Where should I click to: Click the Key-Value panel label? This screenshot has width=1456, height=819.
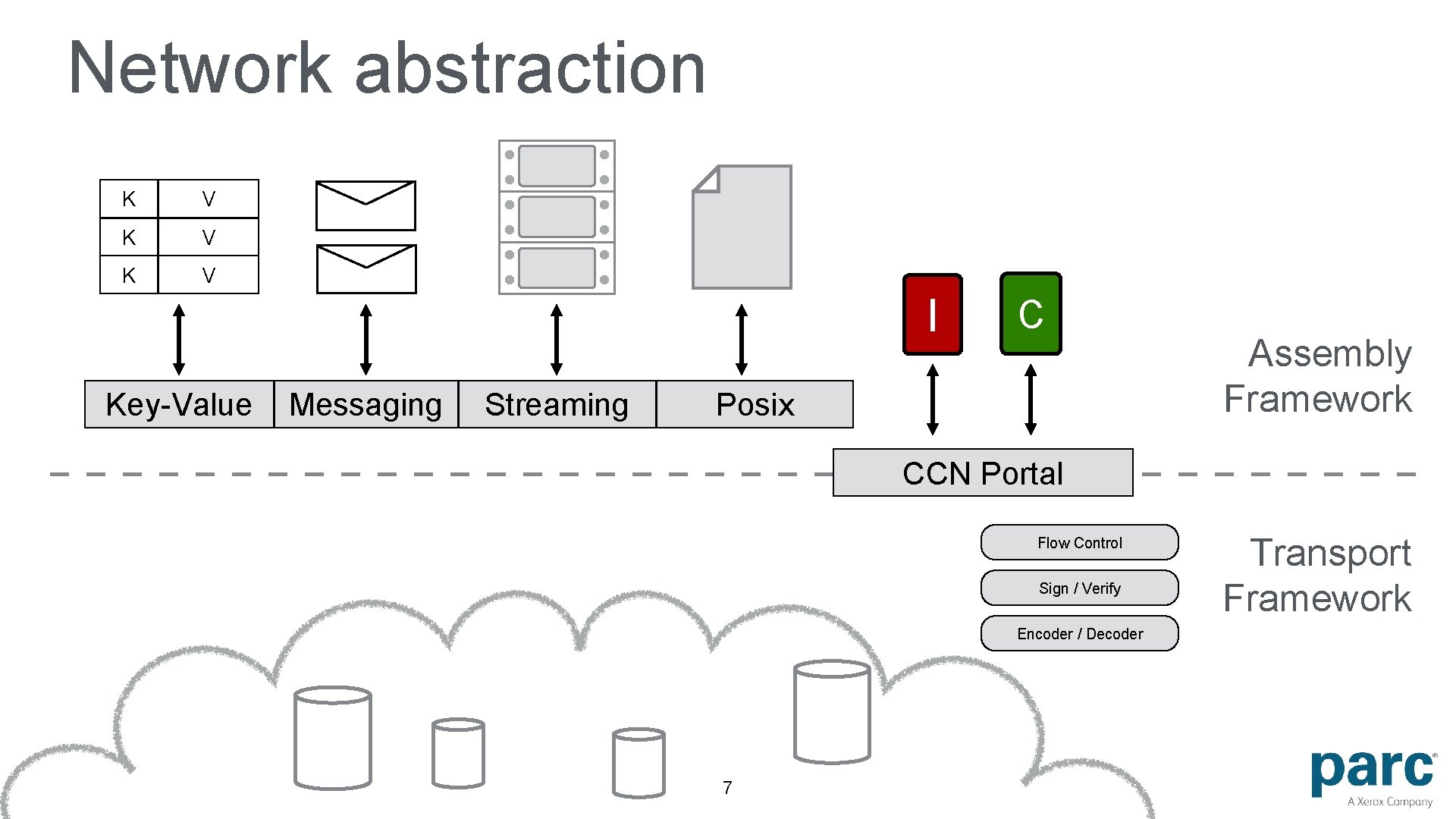[x=178, y=404]
